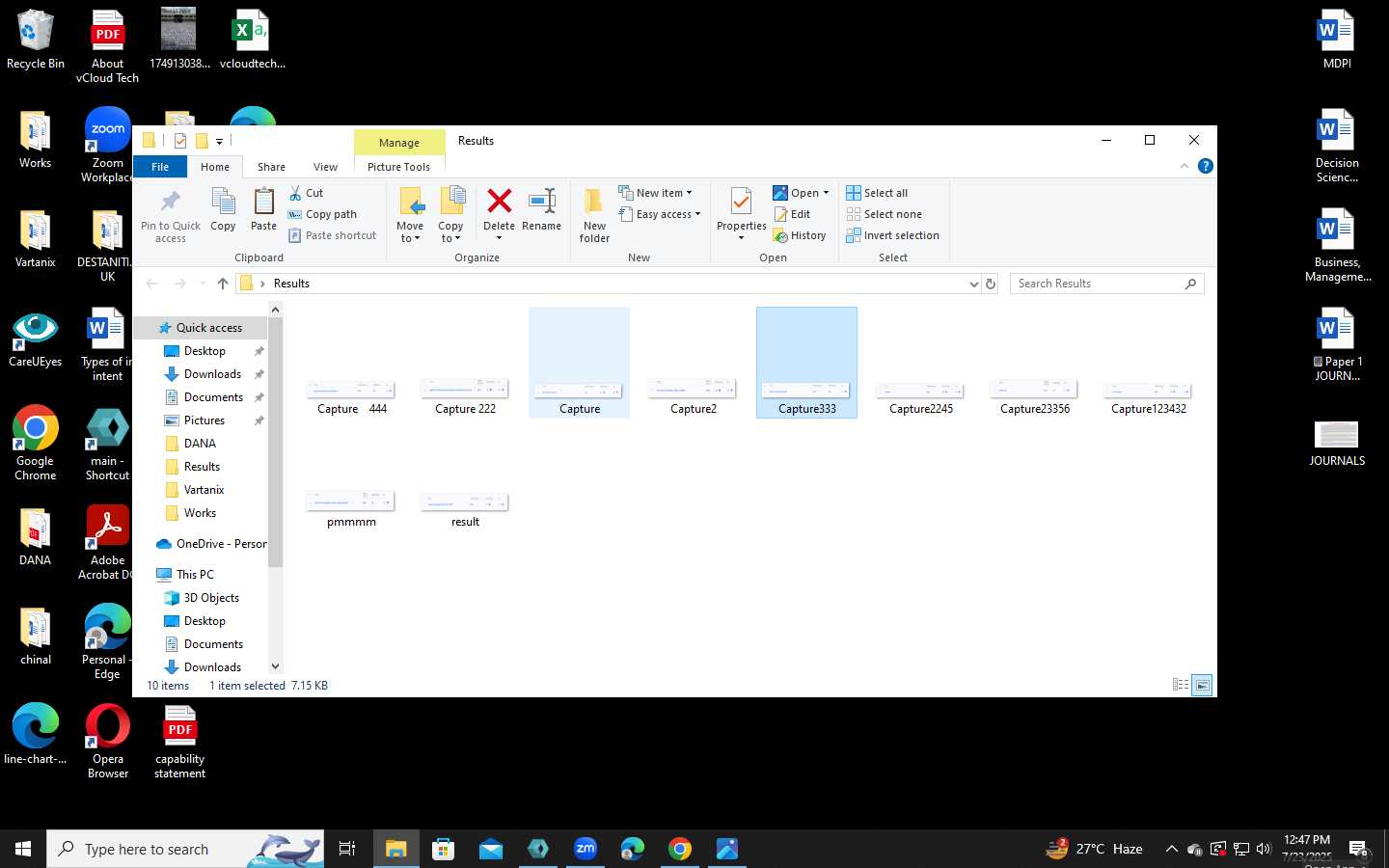The image size is (1389, 868).
Task: Click Select all in ribbon
Action: point(877,193)
